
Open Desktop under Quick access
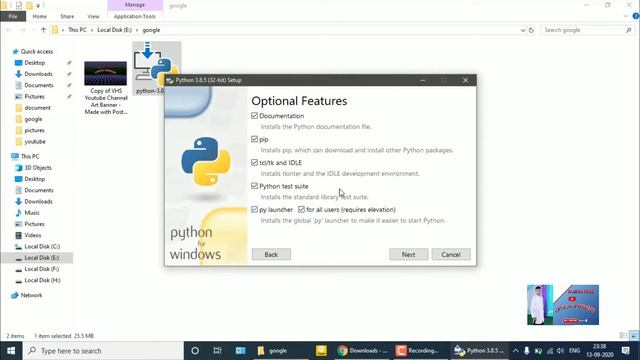click(34, 63)
